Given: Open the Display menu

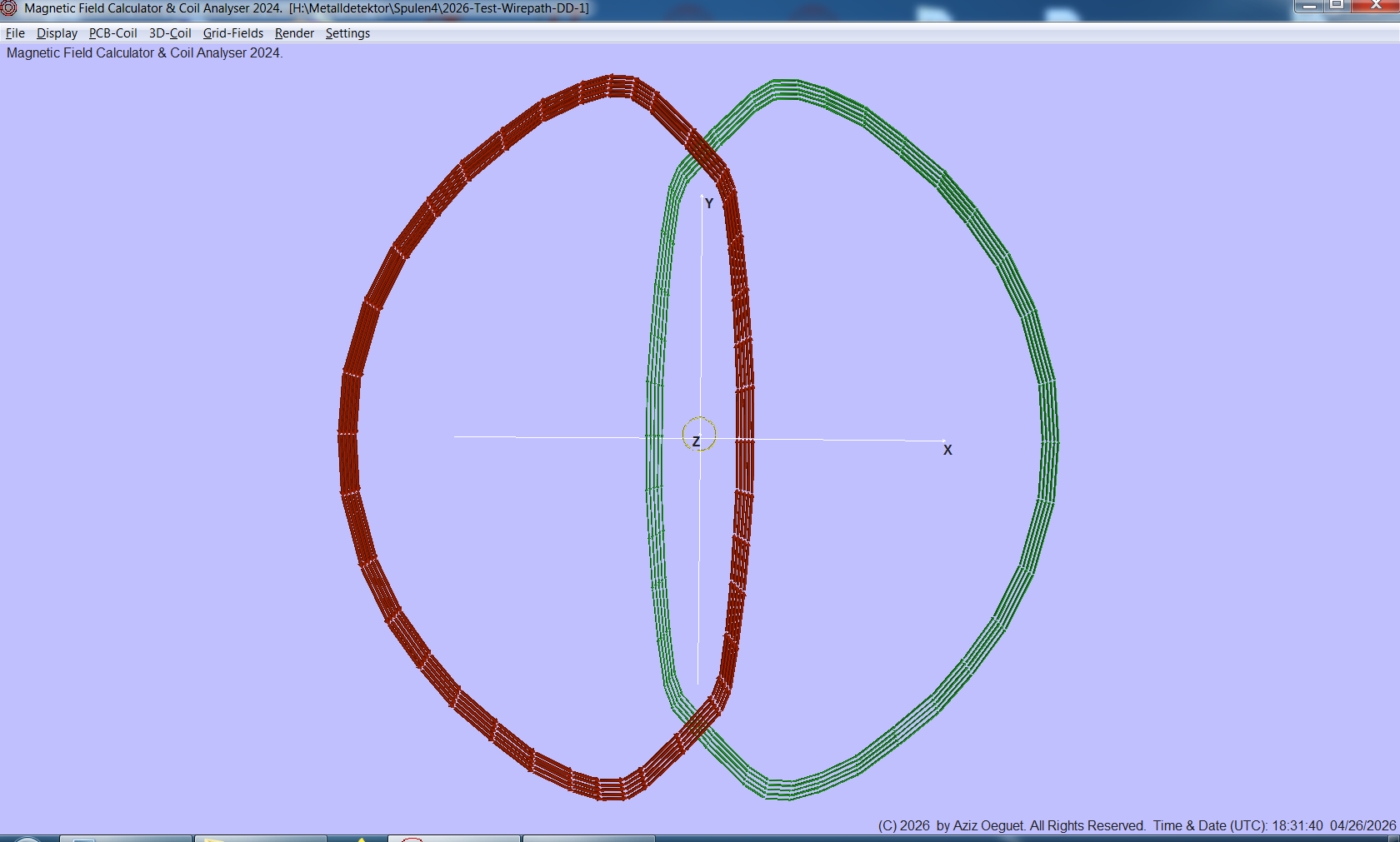Looking at the screenshot, I should point(57,33).
